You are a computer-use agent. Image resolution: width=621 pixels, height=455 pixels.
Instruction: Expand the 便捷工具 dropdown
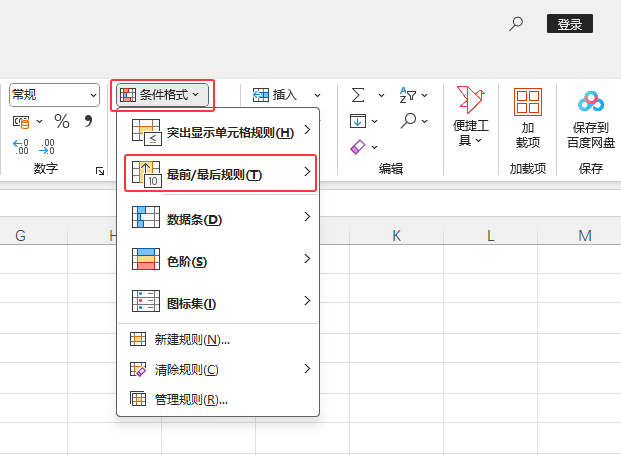pyautogui.click(x=470, y=117)
